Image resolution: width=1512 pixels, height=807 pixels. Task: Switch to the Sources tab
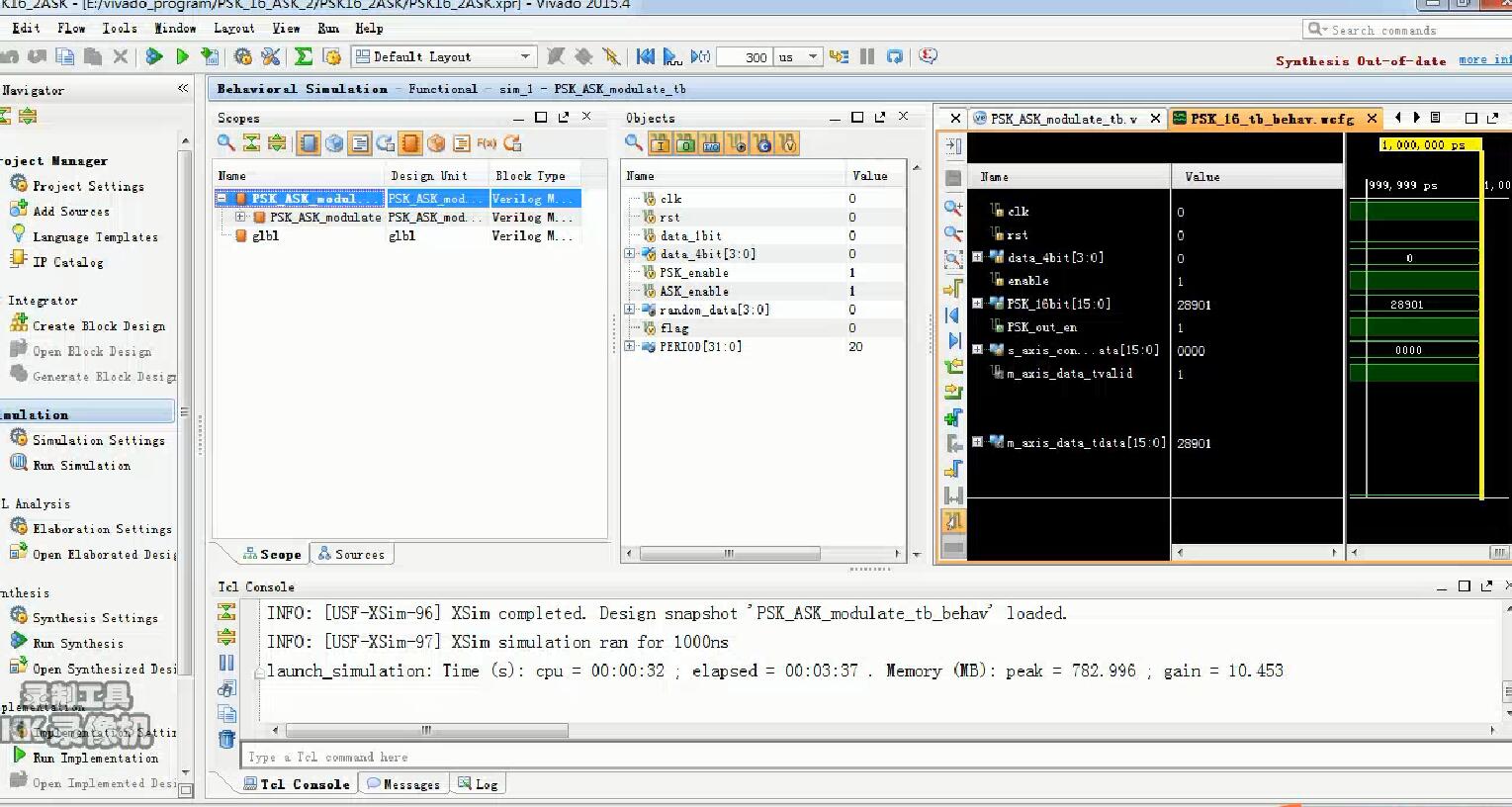(352, 555)
